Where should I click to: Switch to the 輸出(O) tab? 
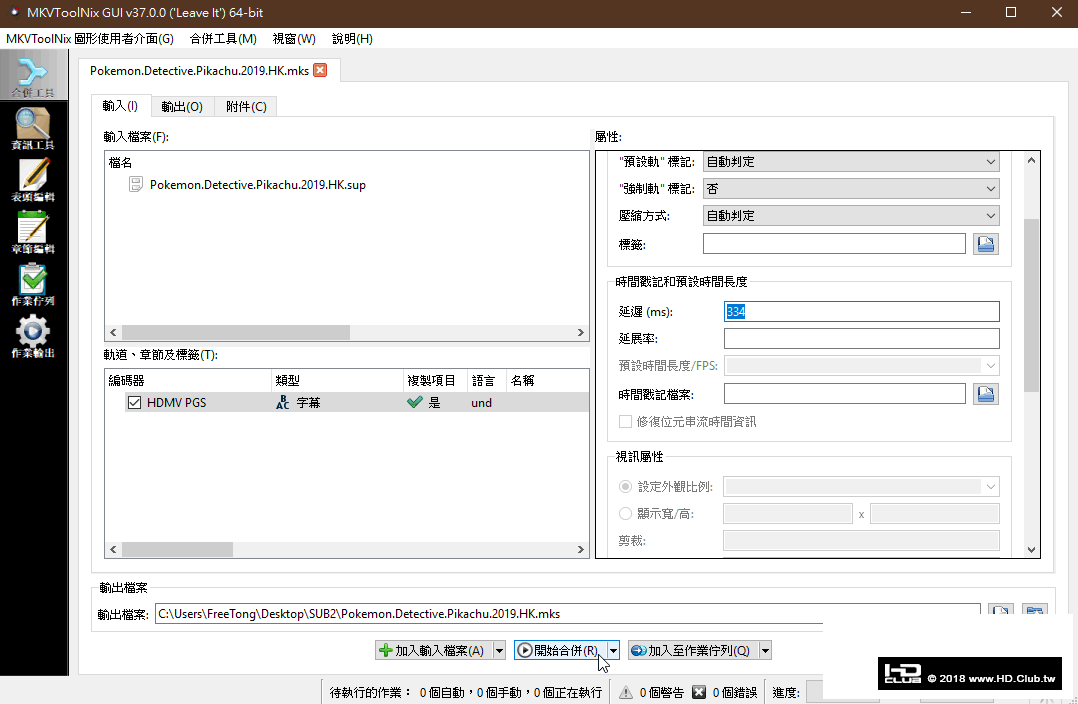182,107
